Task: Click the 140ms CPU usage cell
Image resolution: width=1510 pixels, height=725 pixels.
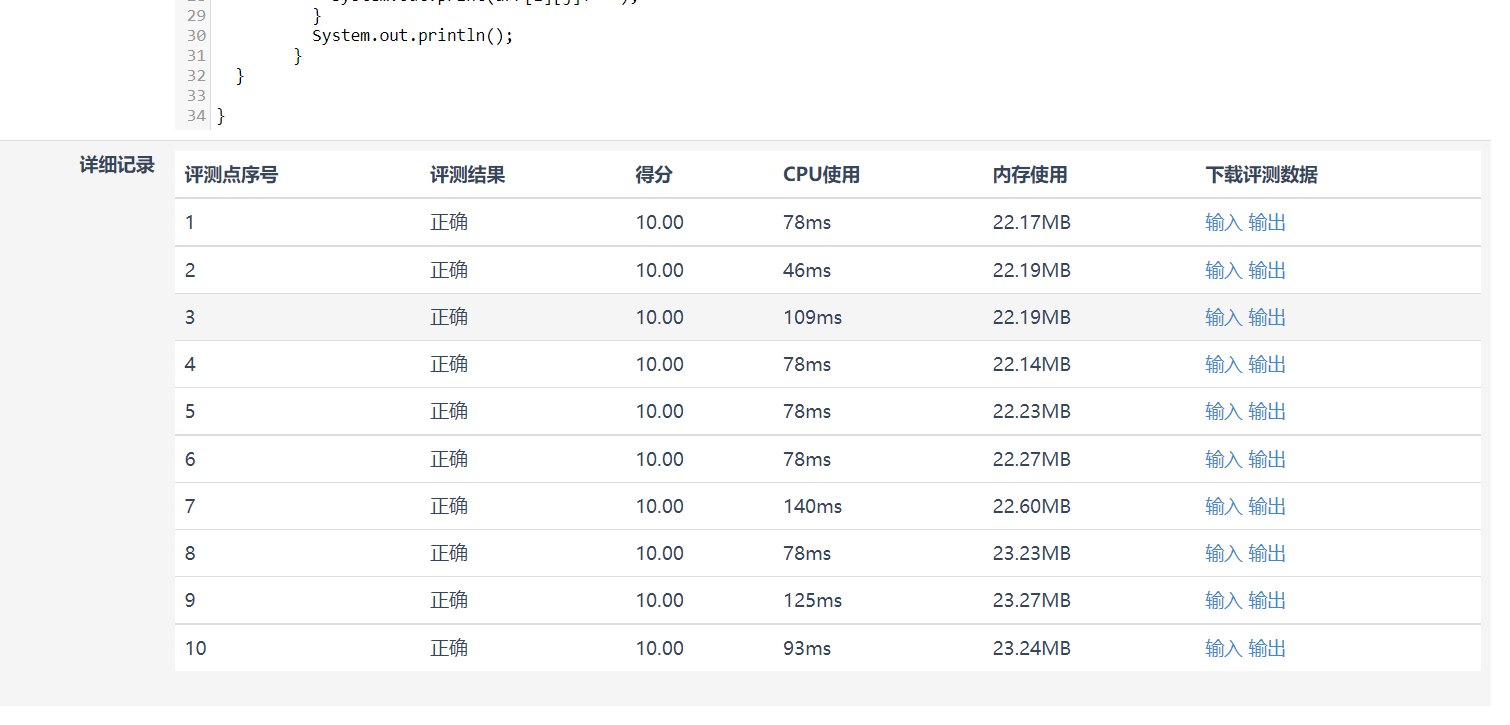Action: tap(812, 507)
